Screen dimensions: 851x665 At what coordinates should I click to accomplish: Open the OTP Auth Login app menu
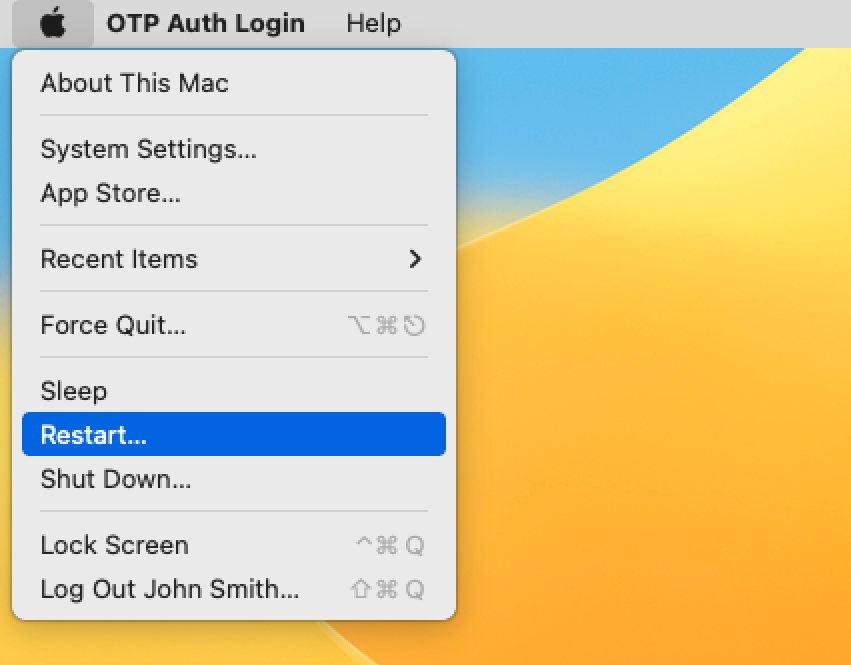[205, 23]
